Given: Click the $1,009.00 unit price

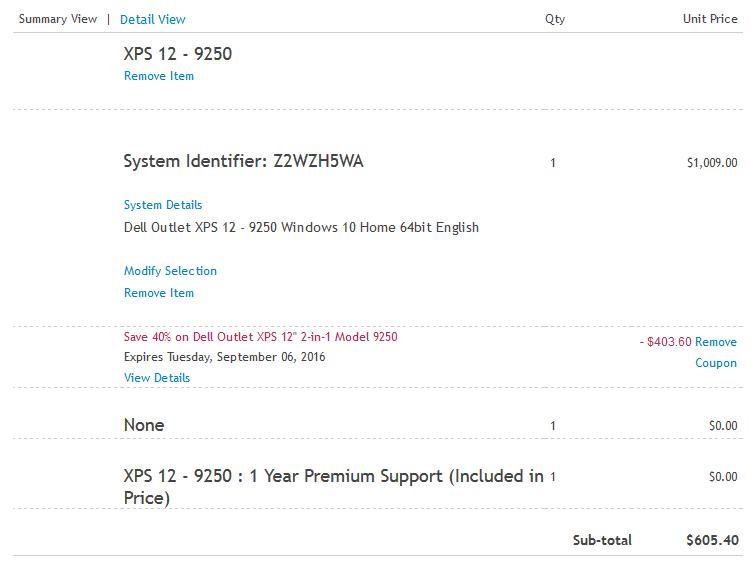Looking at the screenshot, I should pyautogui.click(x=712, y=163).
